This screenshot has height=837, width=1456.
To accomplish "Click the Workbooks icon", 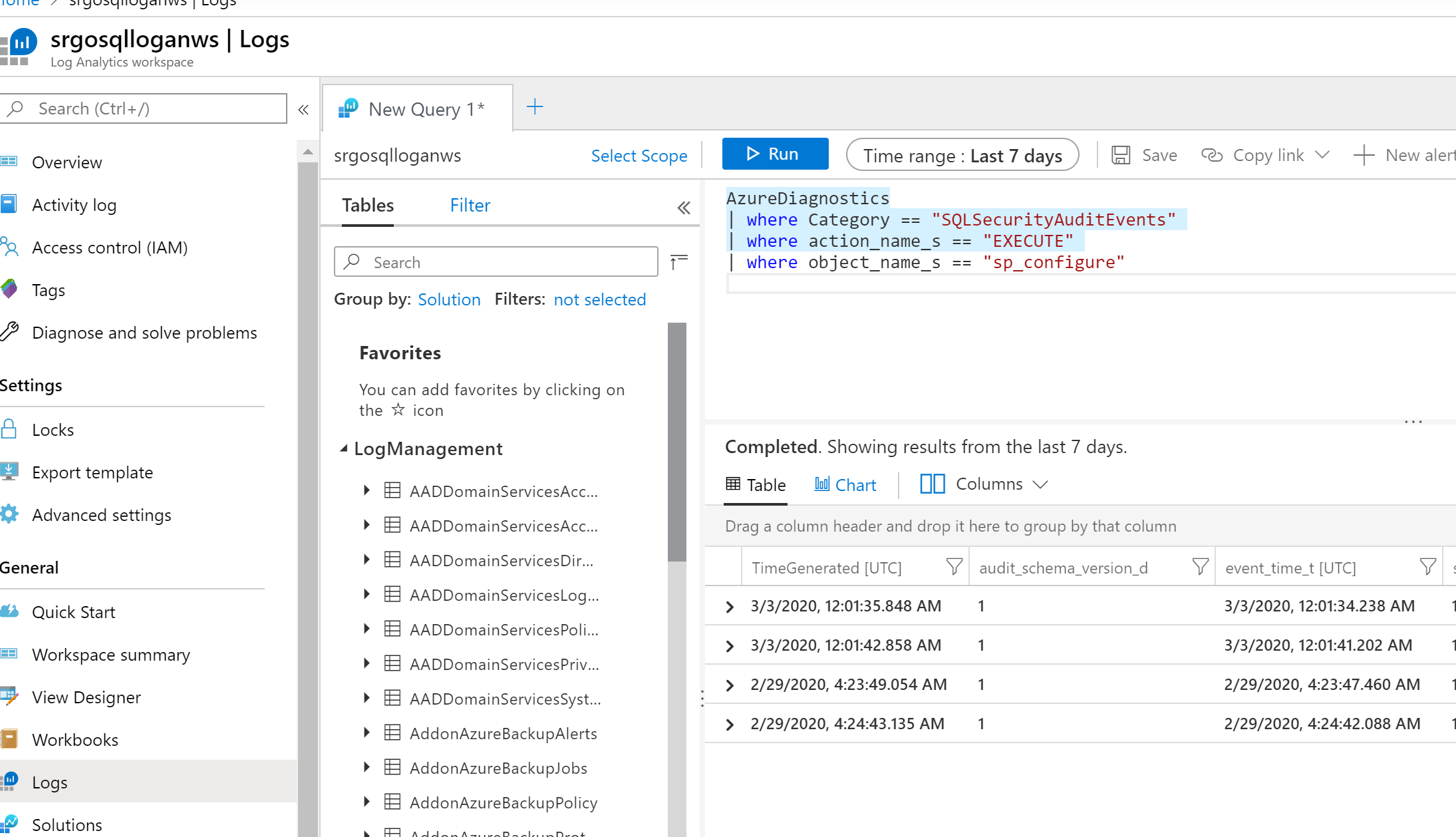I will [x=9, y=739].
